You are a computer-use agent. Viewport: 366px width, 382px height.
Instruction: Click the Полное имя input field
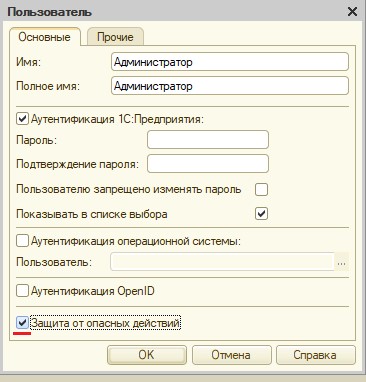point(230,86)
